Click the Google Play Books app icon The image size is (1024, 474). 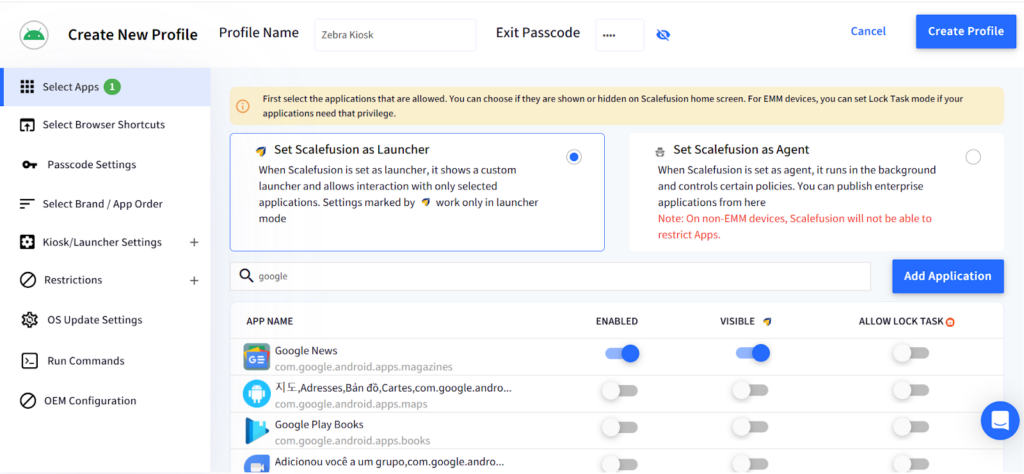[x=257, y=431]
